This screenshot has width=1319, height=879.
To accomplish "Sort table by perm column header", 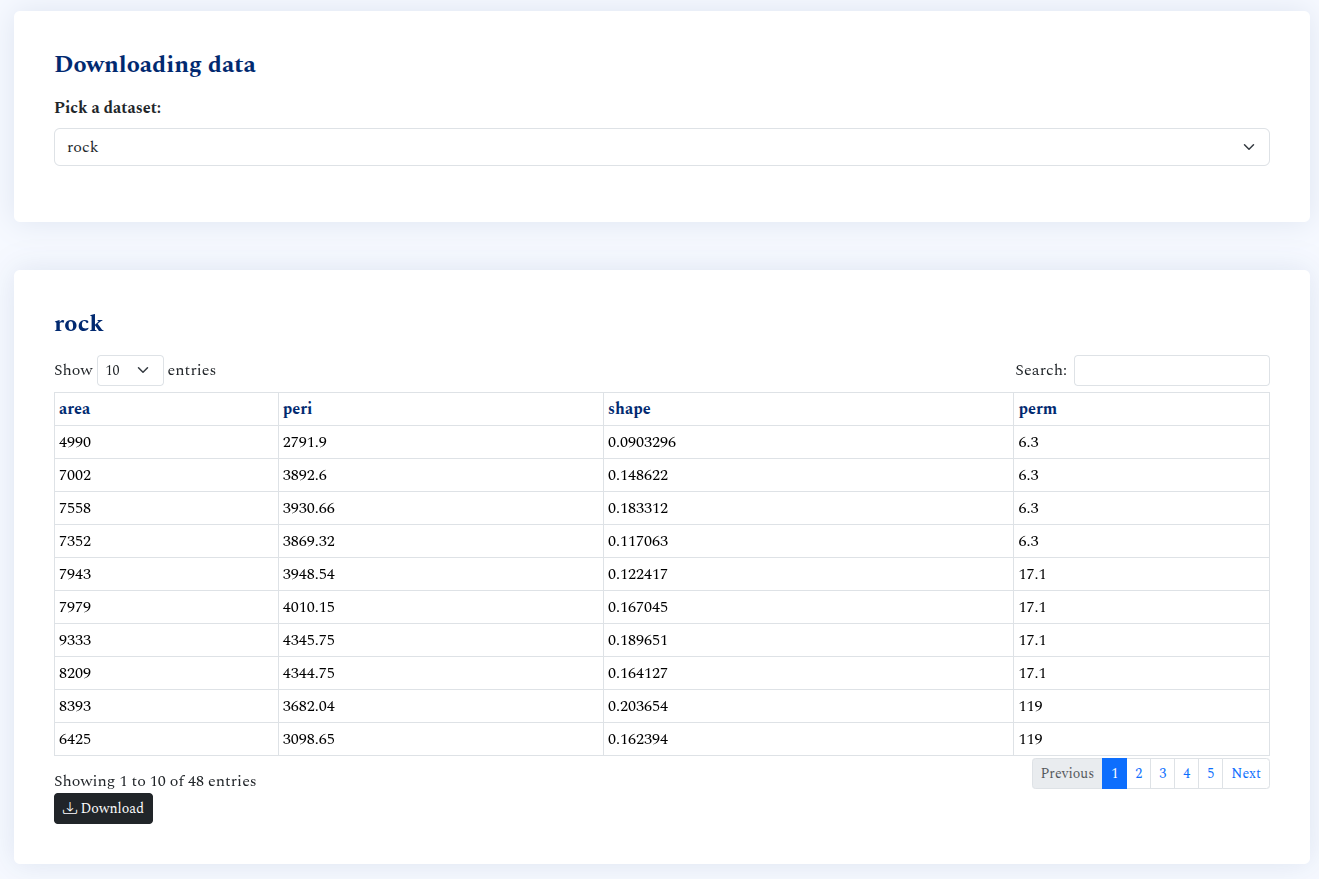I will [x=1037, y=409].
